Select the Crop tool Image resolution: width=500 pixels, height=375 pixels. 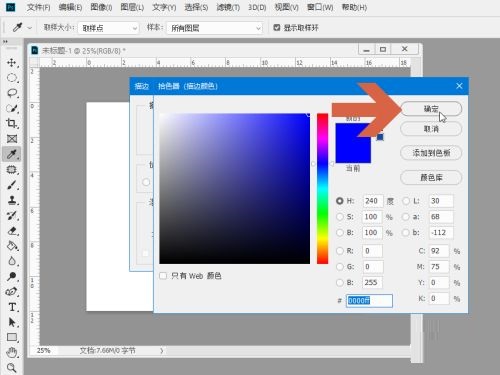[x=12, y=123]
